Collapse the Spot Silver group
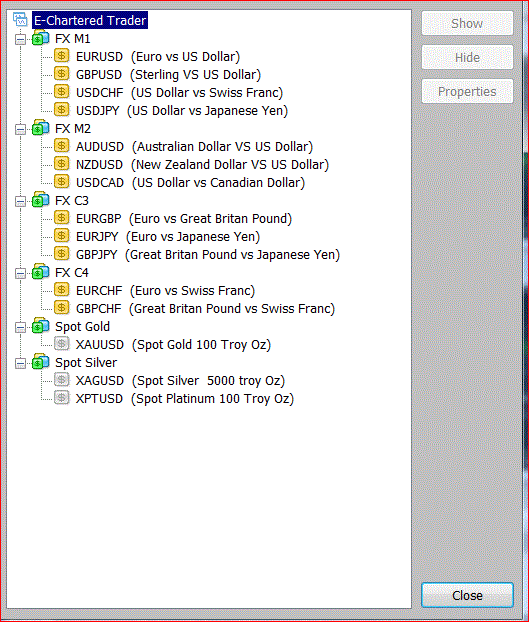The image size is (529, 622). click(20, 363)
